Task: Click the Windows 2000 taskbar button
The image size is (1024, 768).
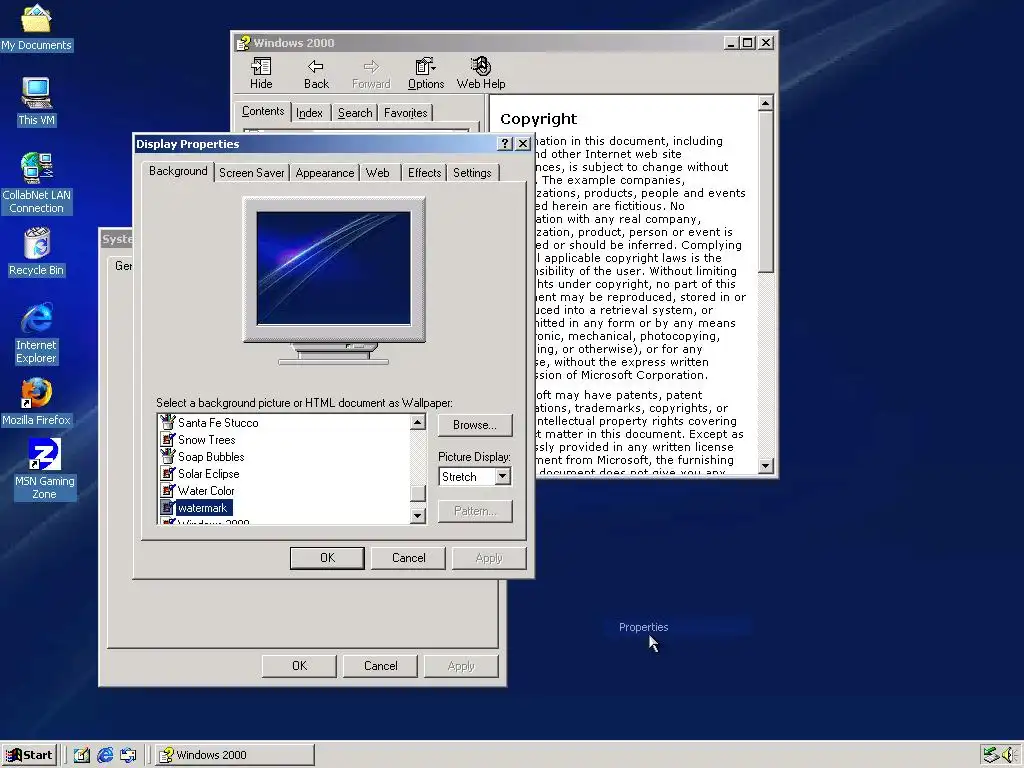Action: point(236,755)
